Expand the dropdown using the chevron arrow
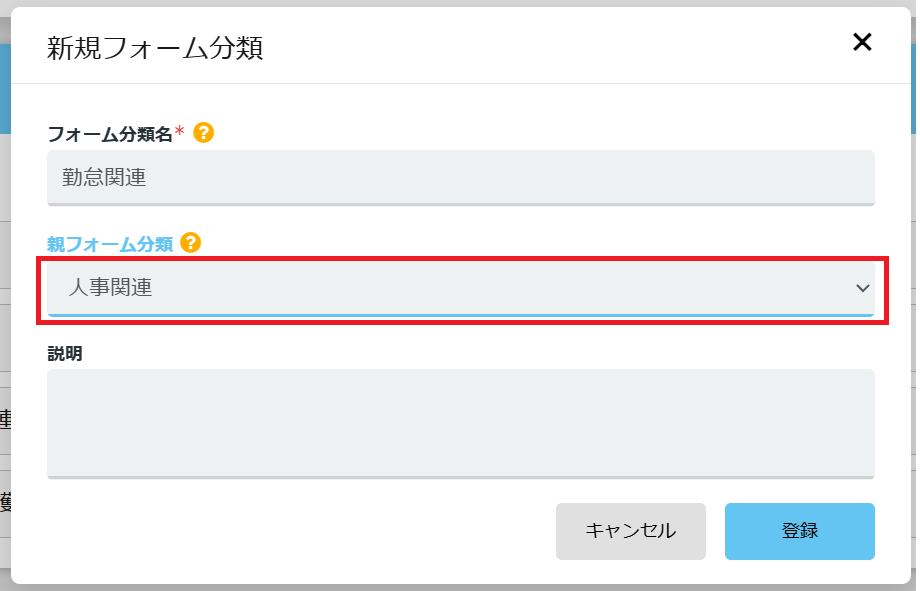The height and width of the screenshot is (591, 920). tap(862, 288)
